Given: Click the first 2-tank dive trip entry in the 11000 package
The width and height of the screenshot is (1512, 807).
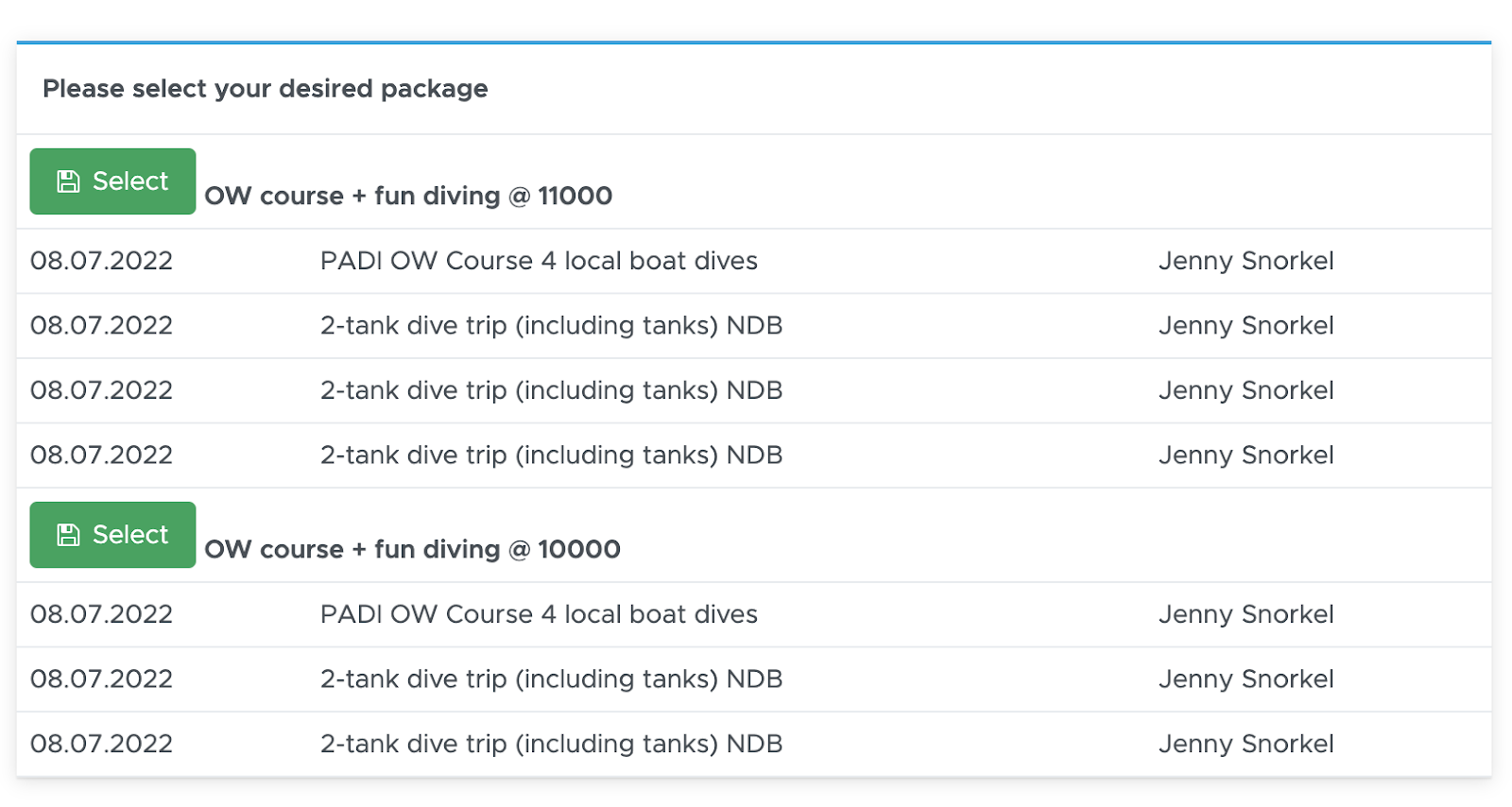Looking at the screenshot, I should [x=551, y=326].
